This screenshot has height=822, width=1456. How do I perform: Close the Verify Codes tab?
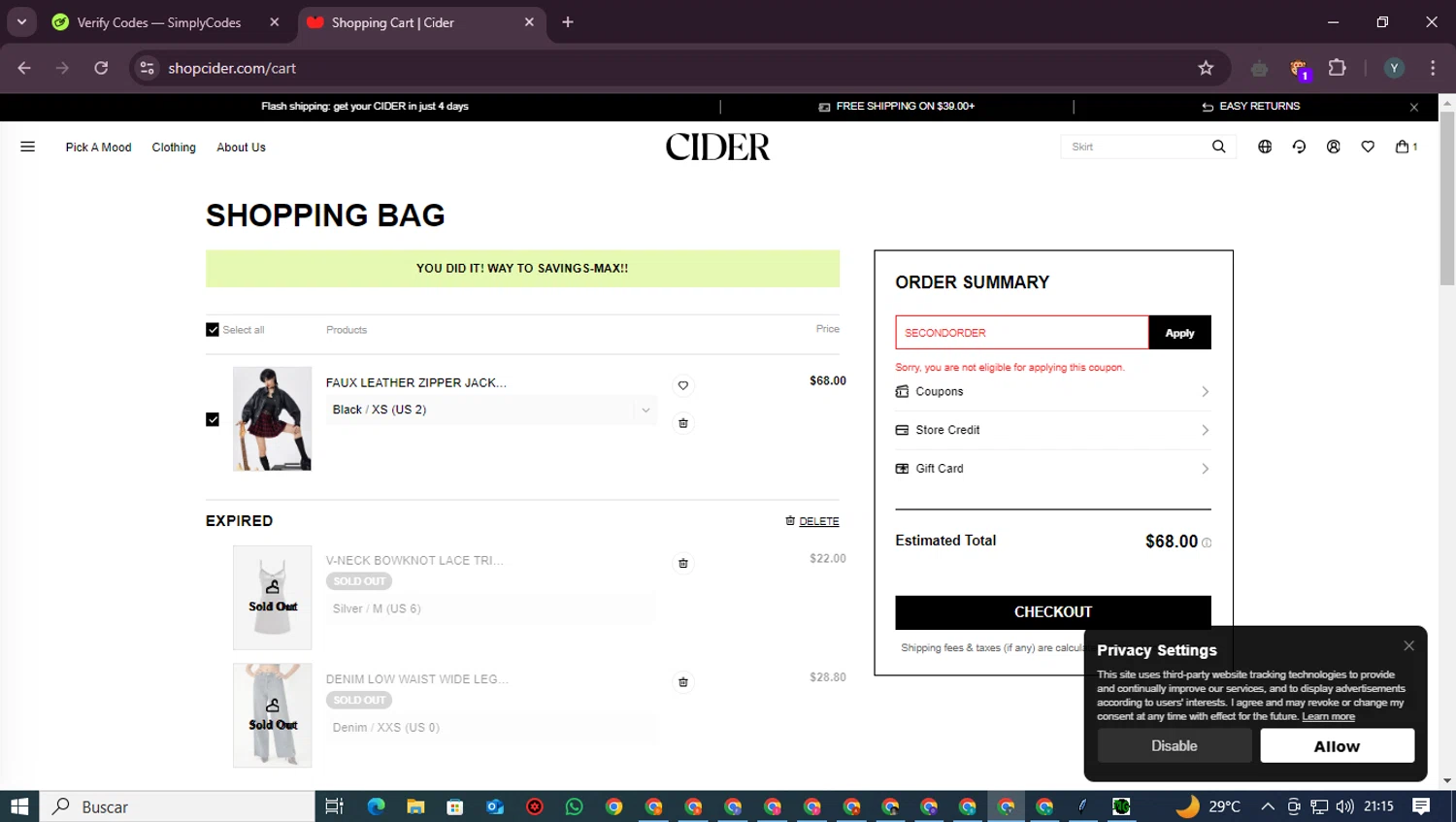(x=275, y=22)
